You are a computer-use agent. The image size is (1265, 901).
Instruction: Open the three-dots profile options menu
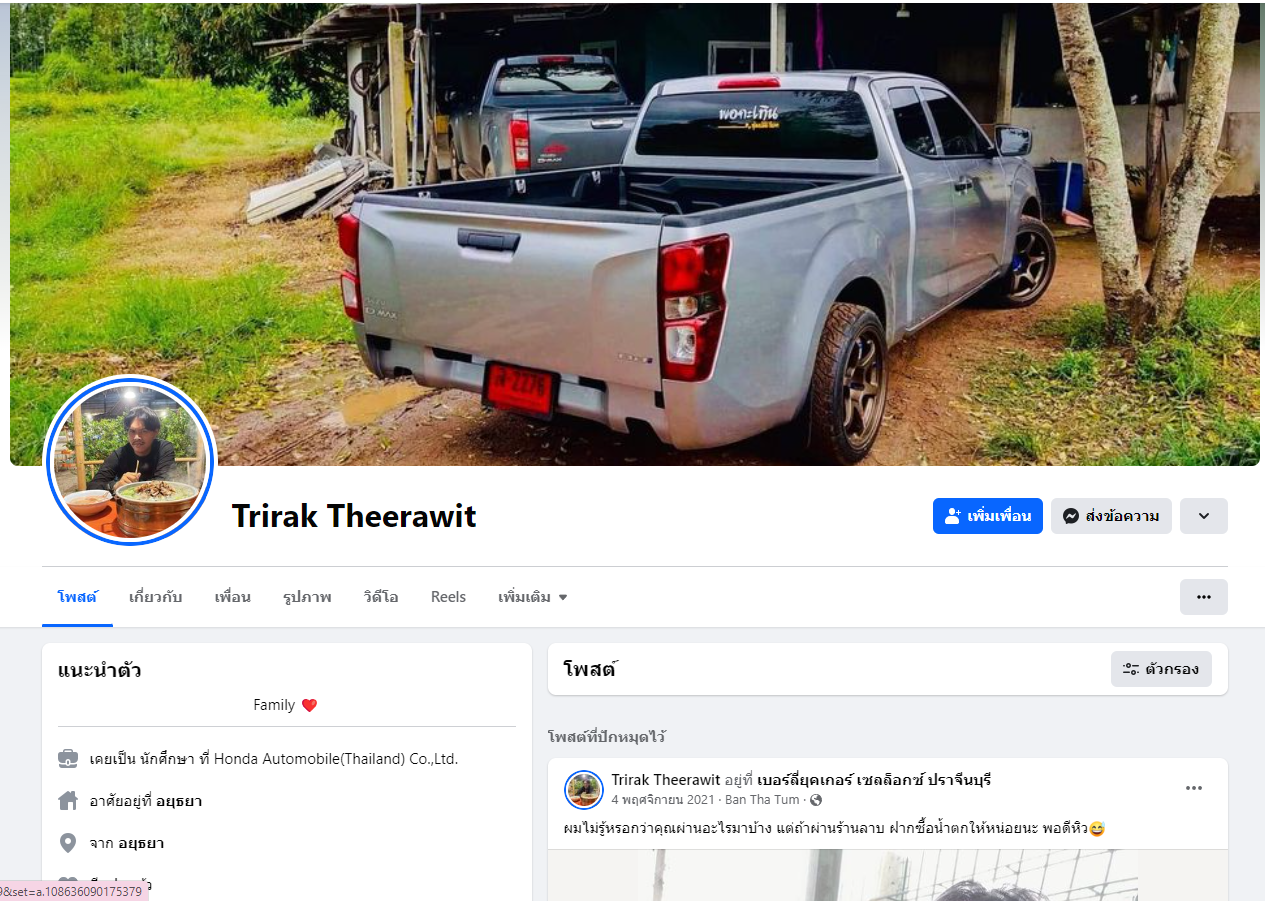(x=1204, y=597)
